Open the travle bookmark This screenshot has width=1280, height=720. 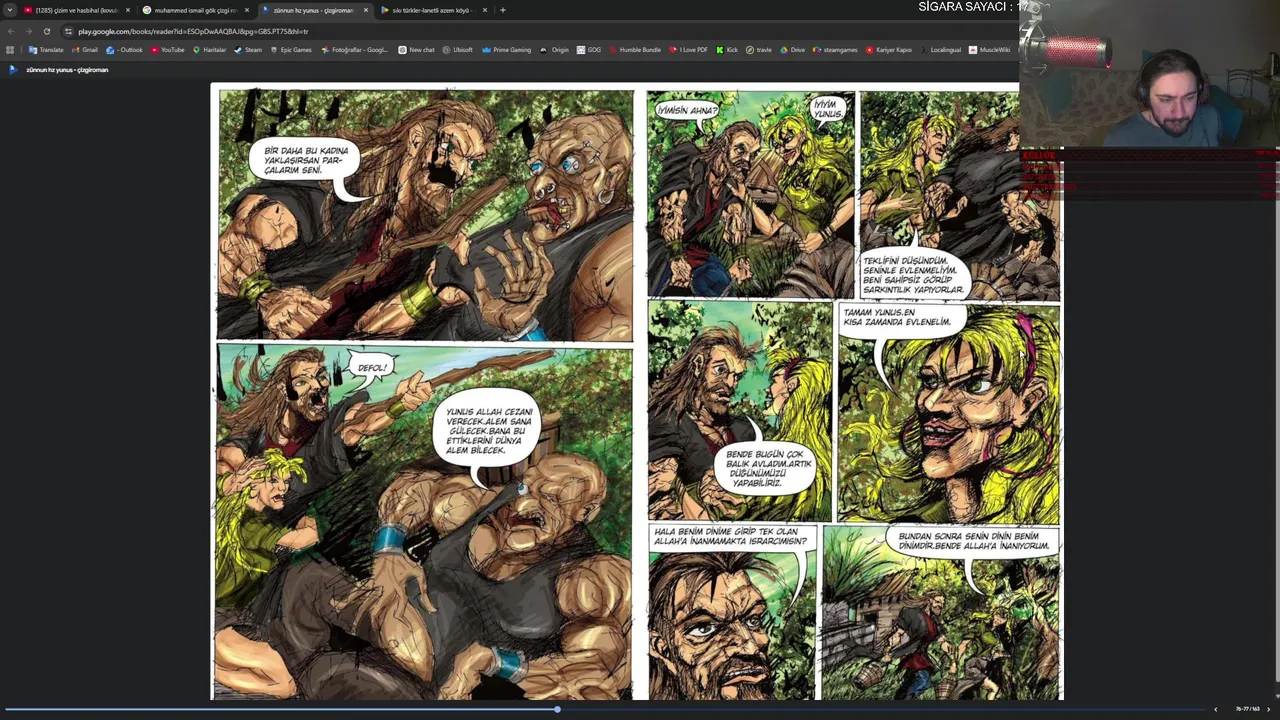click(x=759, y=50)
